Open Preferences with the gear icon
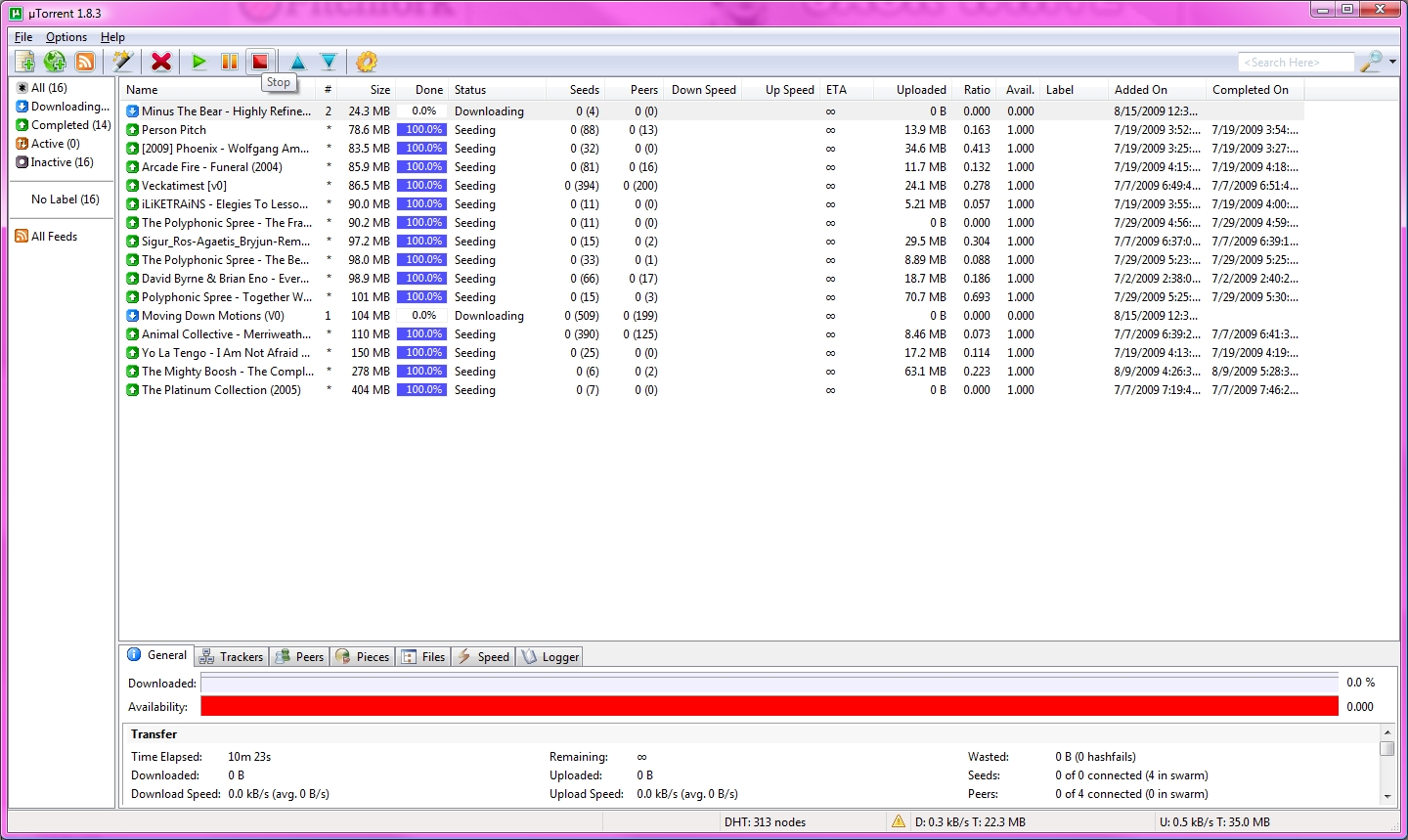Screen dimensions: 1408x840 point(367,62)
